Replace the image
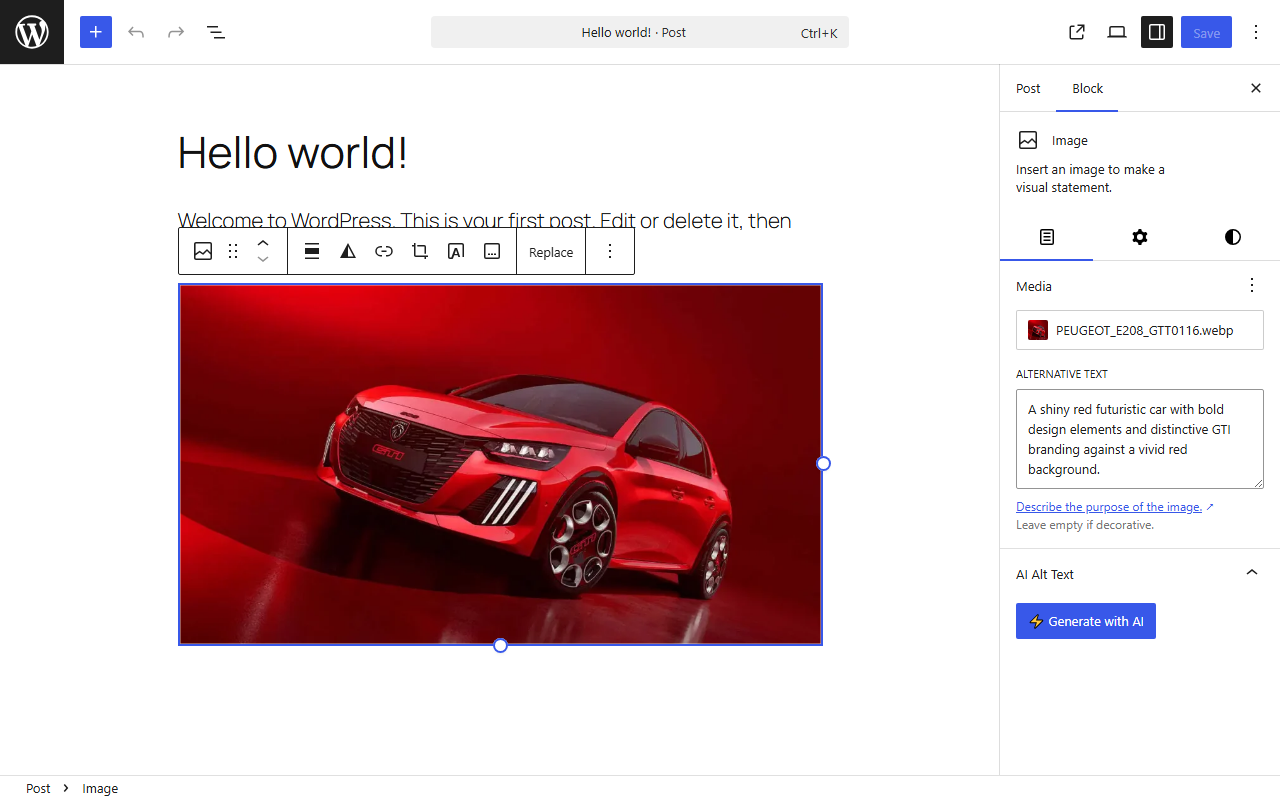This screenshot has width=1280, height=800. point(551,252)
